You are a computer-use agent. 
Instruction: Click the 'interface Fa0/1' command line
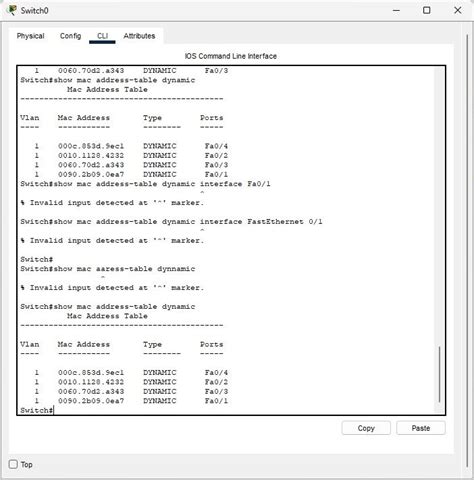coord(145,184)
